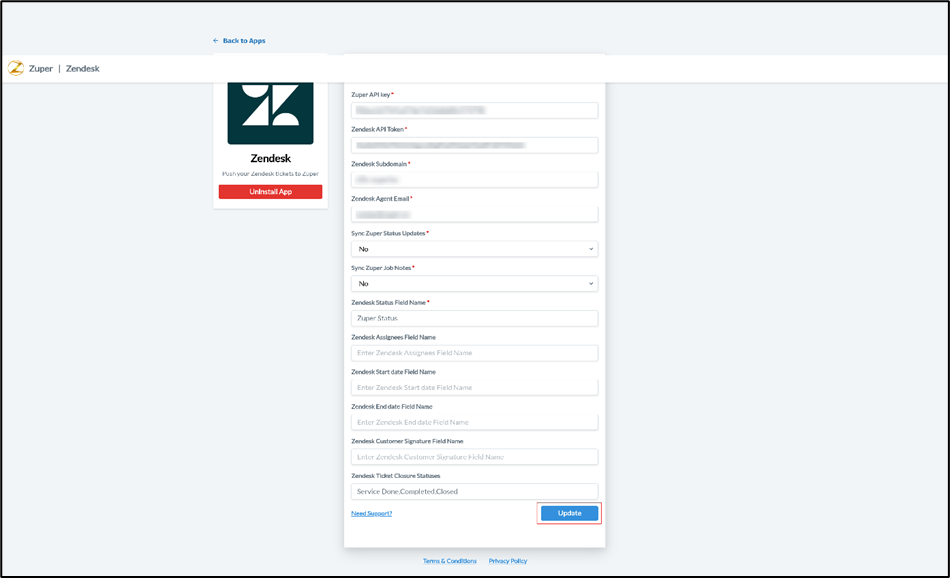Click the Zuper name in header bar
This screenshot has width=950, height=578.
click(x=41, y=68)
